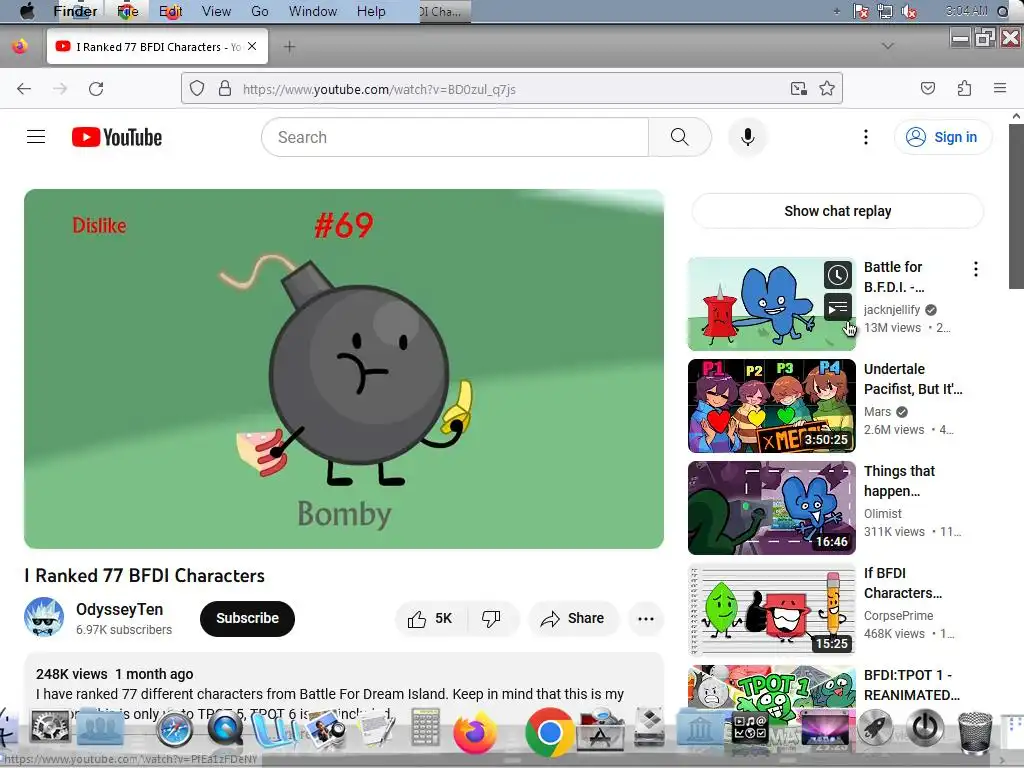This screenshot has width=1024, height=768.
Task: Click the Subscribe button
Action: (x=248, y=618)
